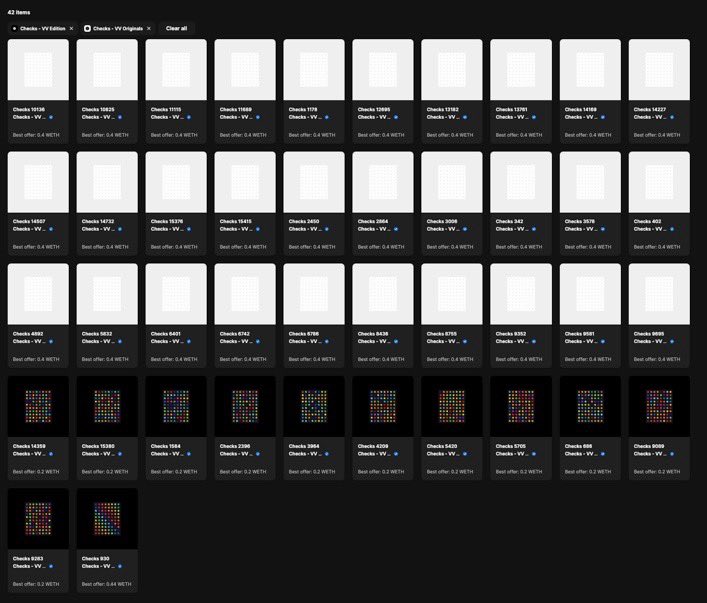Screen dimensions: 707x603
Task: Click the verified badge on Checks 342
Action: pyautogui.click(x=534, y=229)
